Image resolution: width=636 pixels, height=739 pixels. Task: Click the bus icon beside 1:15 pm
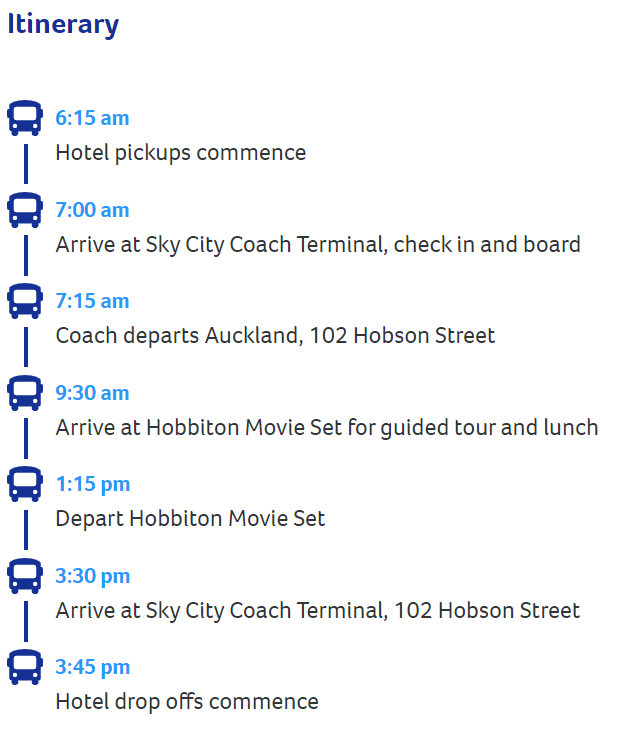point(25,484)
